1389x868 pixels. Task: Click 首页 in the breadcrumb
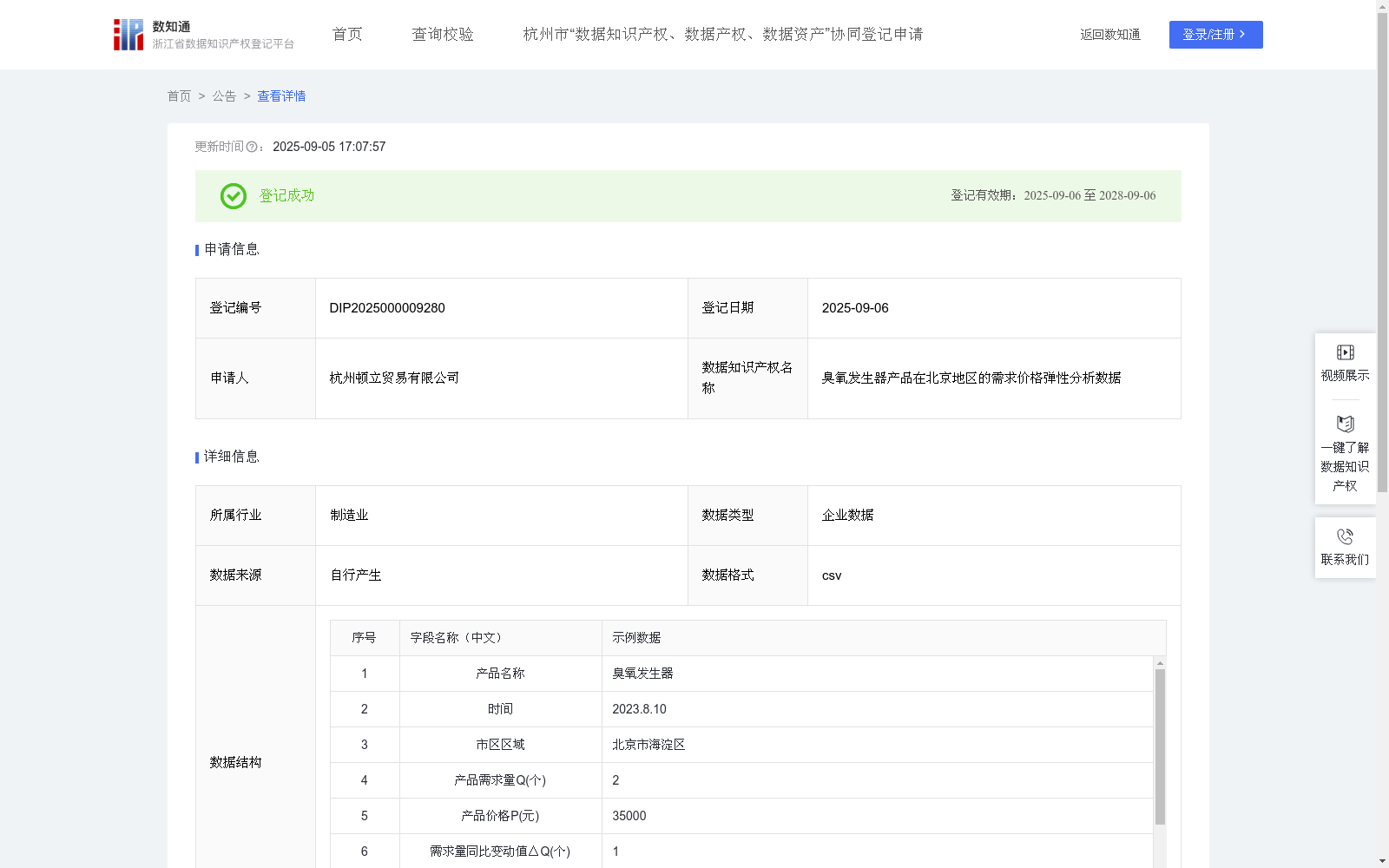179,96
